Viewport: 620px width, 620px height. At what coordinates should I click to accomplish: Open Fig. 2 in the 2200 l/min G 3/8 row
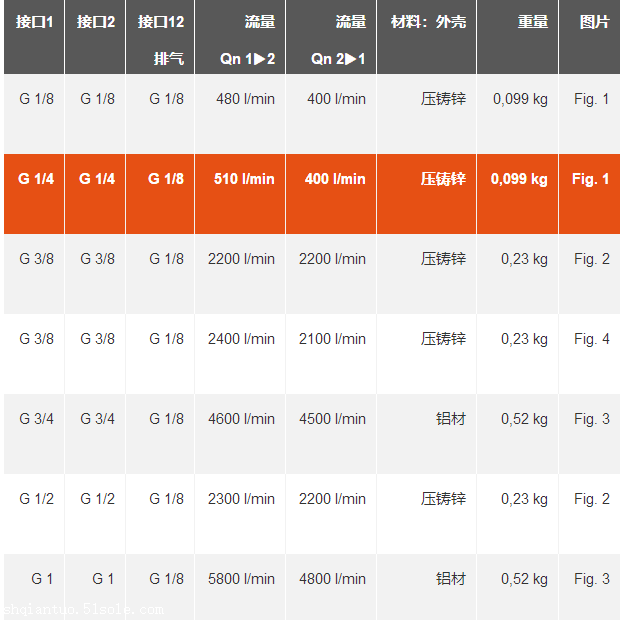click(591, 259)
